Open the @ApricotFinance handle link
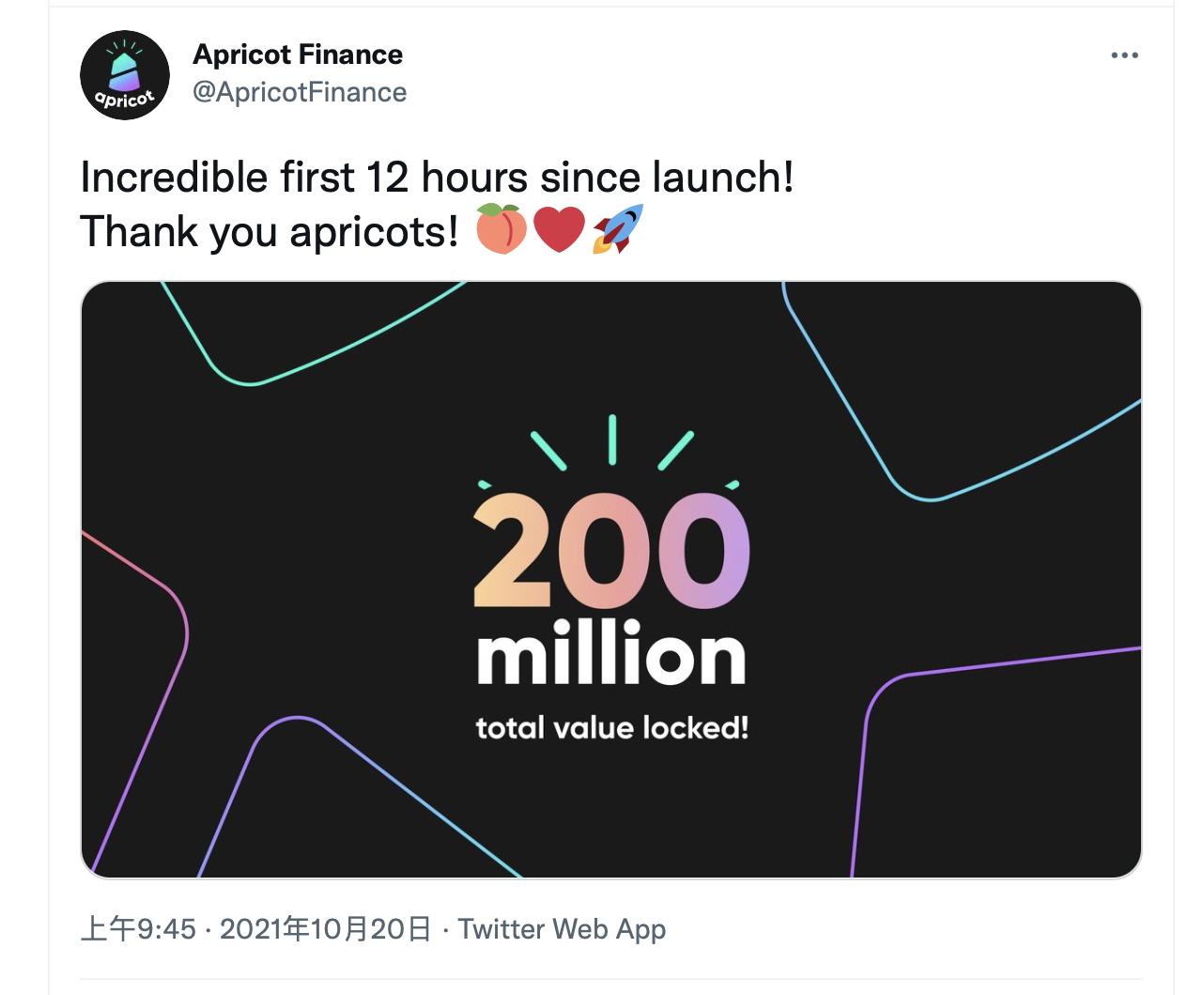 [299, 92]
